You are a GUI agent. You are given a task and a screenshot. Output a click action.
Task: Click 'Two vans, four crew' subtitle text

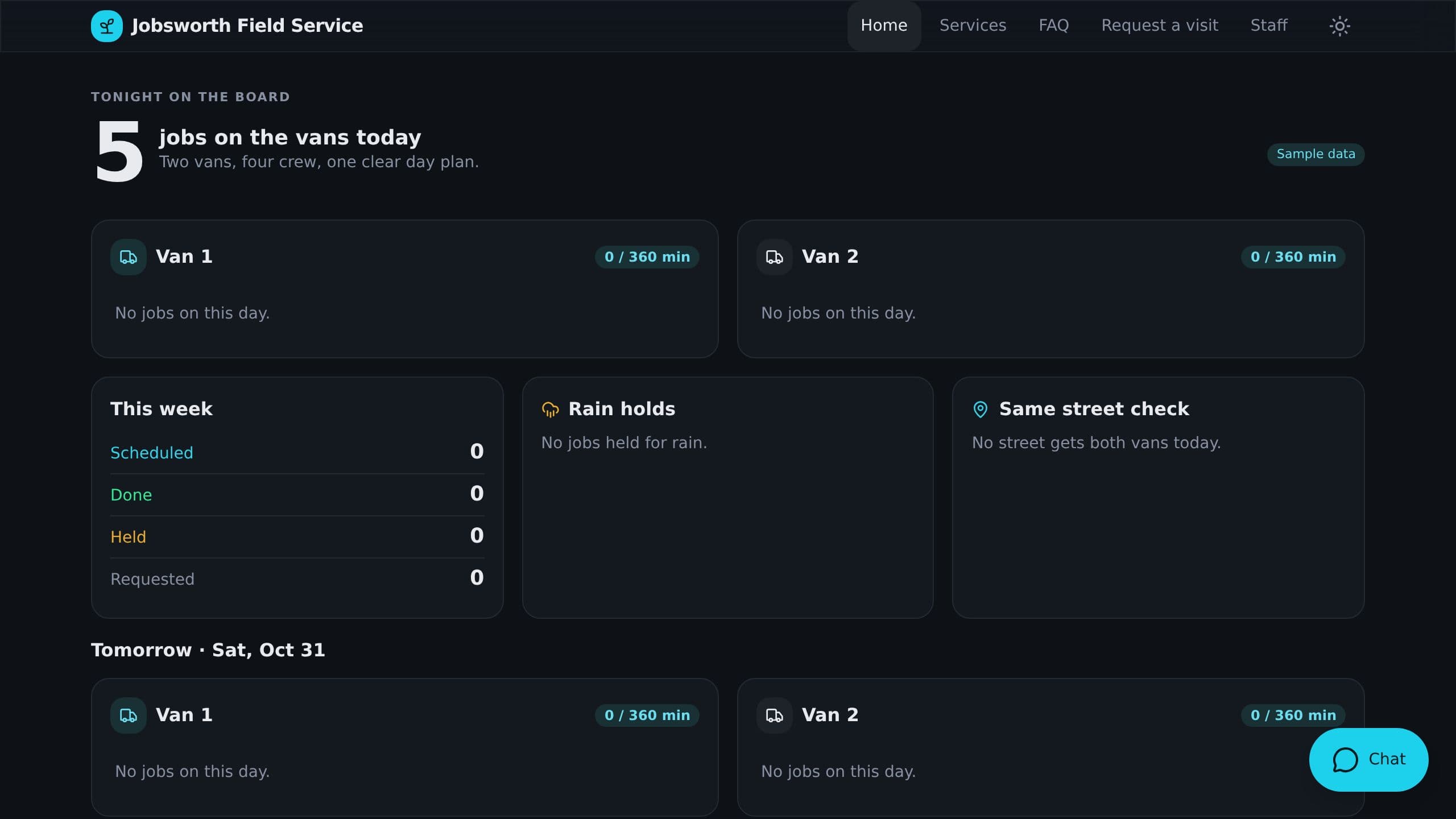pyautogui.click(x=319, y=162)
